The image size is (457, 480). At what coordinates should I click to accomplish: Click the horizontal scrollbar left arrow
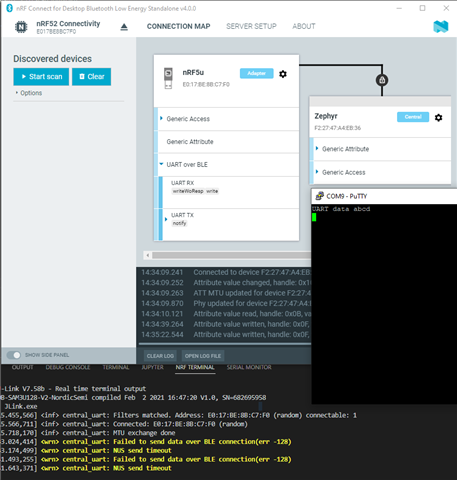click(x=148, y=256)
